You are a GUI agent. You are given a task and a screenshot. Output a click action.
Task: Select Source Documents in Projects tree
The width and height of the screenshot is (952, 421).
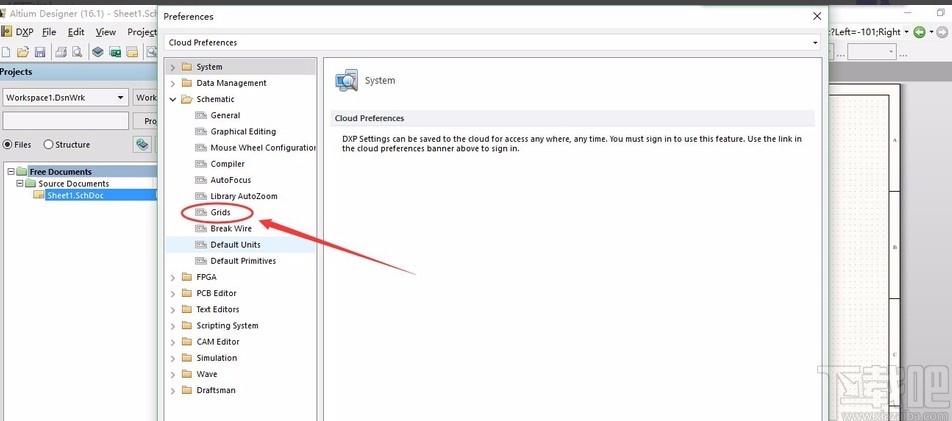74,183
